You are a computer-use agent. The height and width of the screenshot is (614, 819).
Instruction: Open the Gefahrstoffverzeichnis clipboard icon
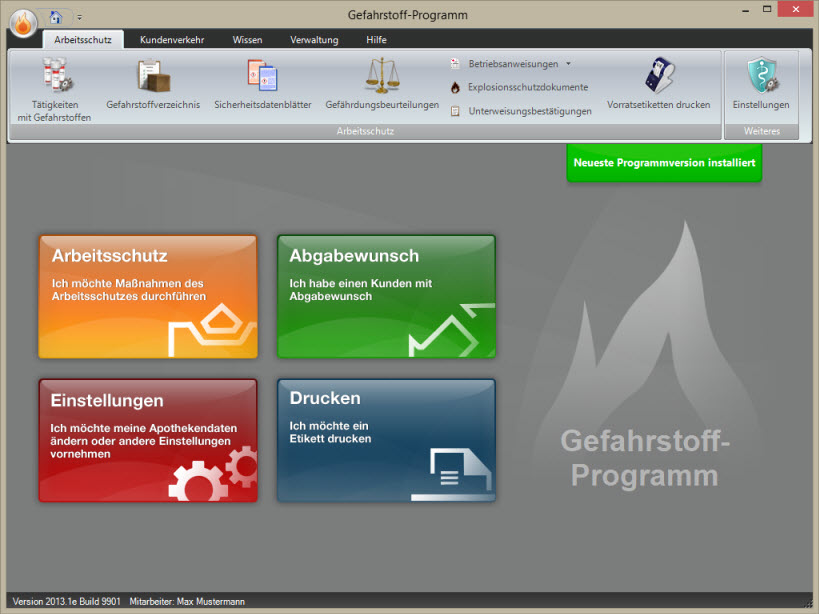pyautogui.click(x=153, y=76)
